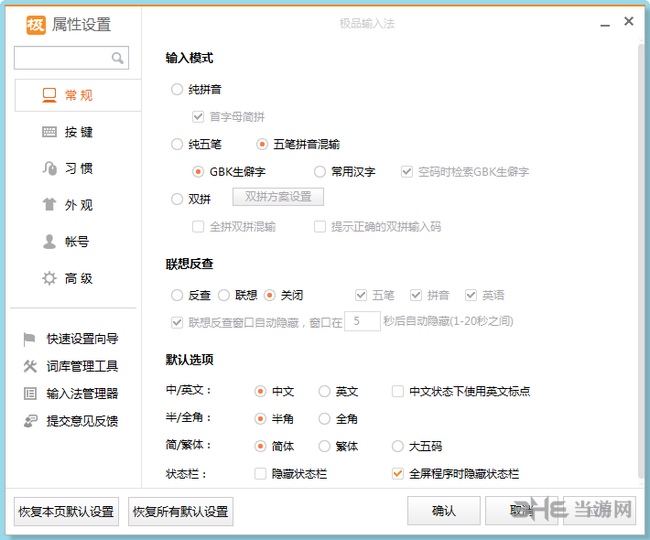
Task: Click the tools icon for 词库管理工具
Action: tap(30, 366)
